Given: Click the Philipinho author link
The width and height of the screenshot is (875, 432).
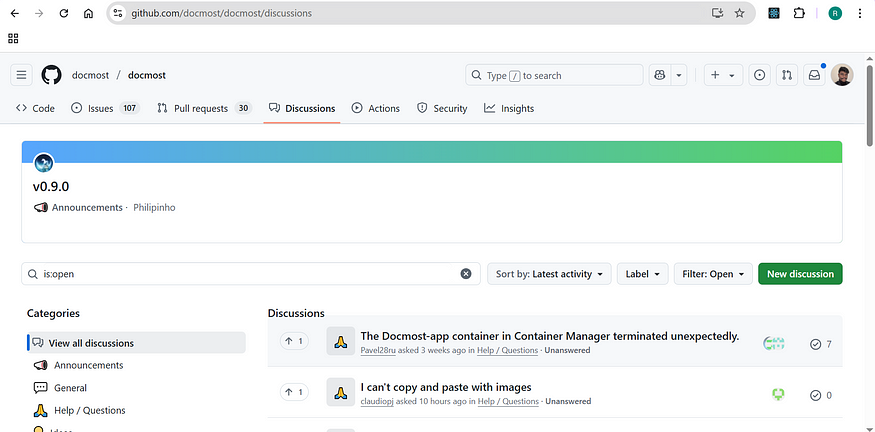Looking at the screenshot, I should coord(154,208).
